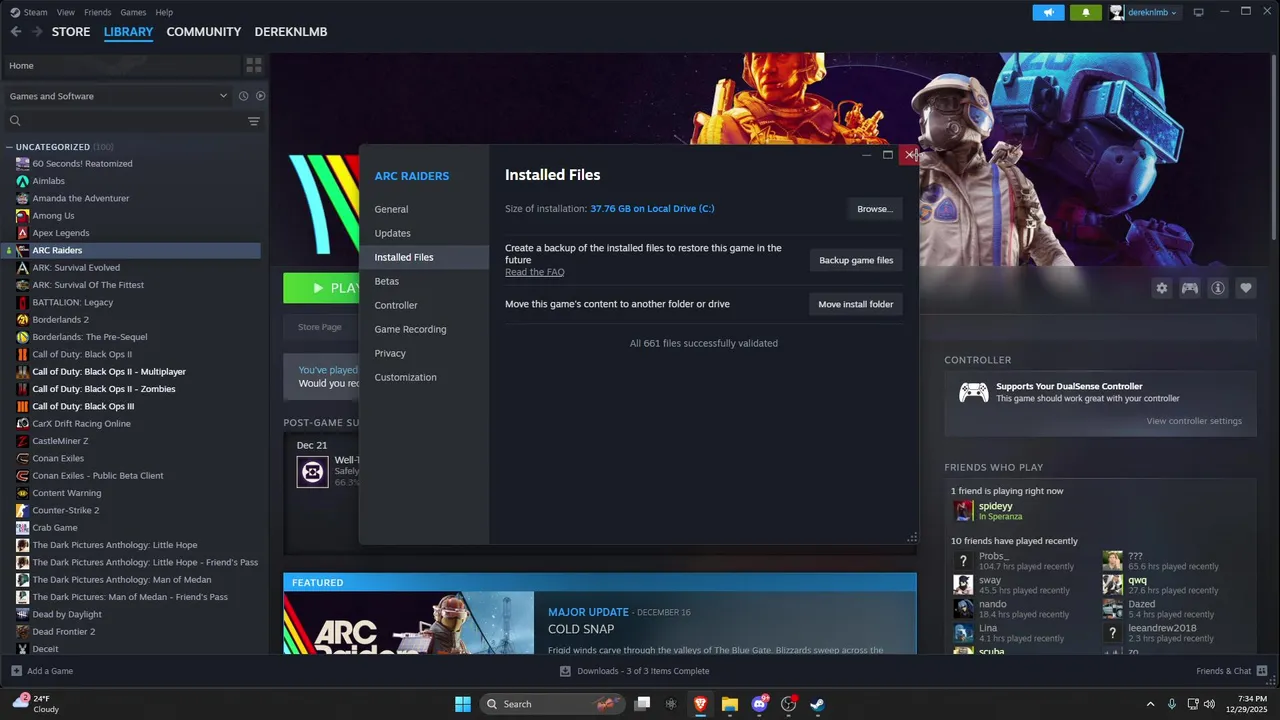This screenshot has height=720, width=1280.
Task: Open Controller properties section
Action: pos(424,305)
